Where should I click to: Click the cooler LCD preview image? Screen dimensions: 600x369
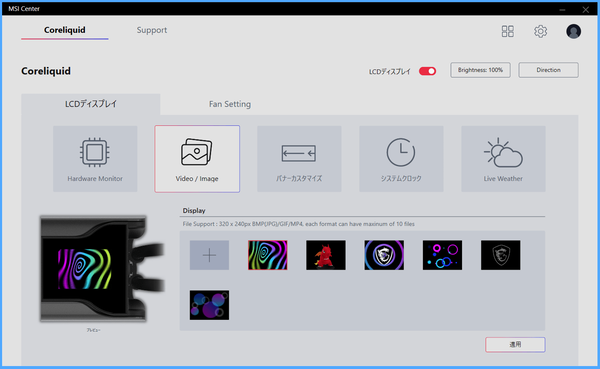[102, 269]
